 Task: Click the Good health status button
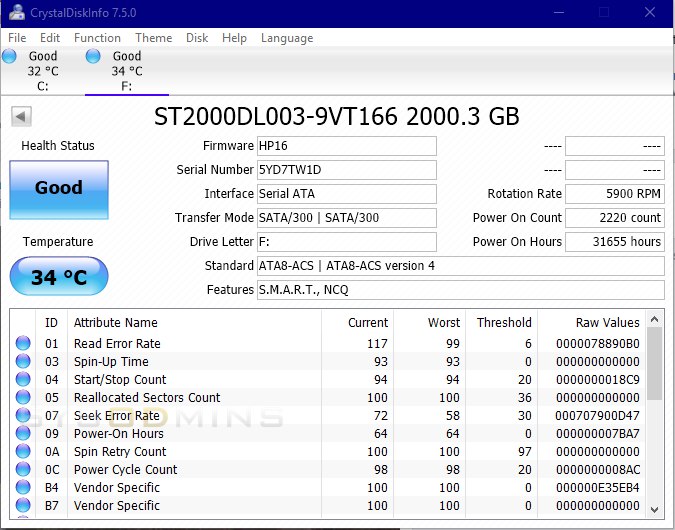(59, 190)
